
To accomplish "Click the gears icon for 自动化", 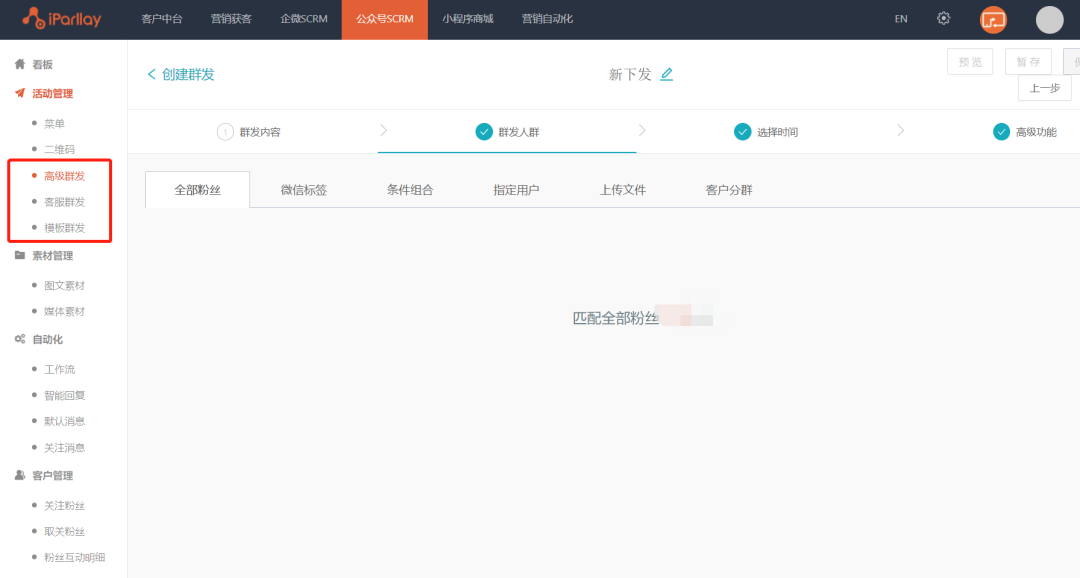I will [x=20, y=339].
